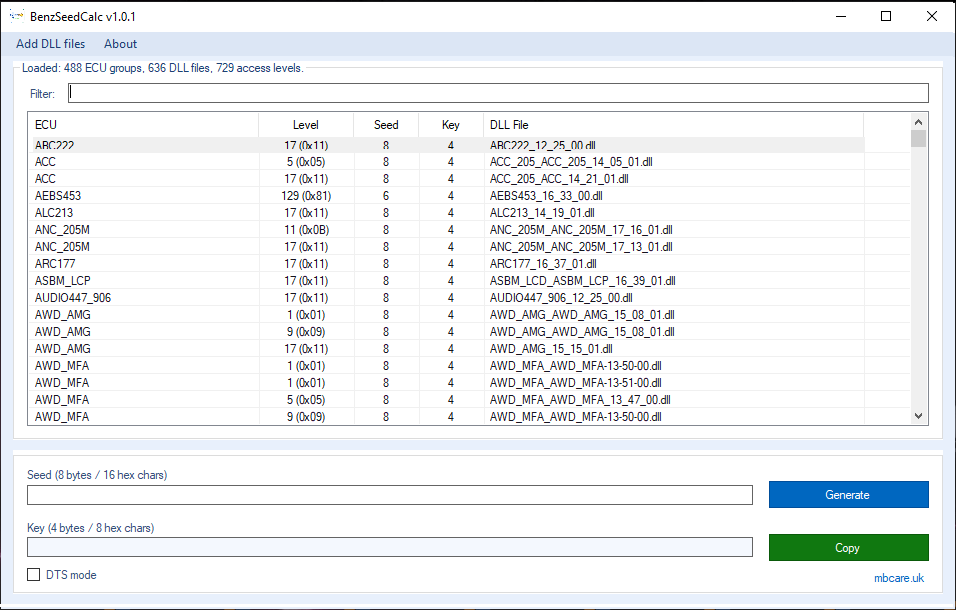Open the Add DLL files menu

tap(51, 44)
